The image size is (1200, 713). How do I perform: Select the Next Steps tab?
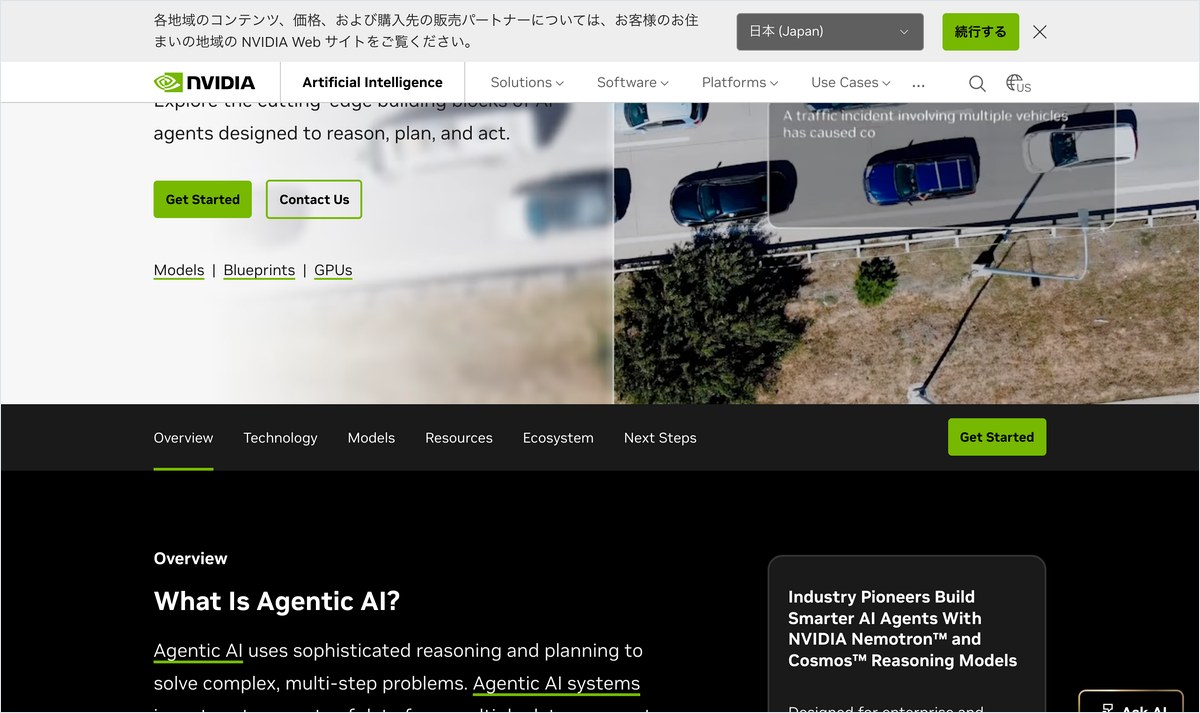(660, 438)
